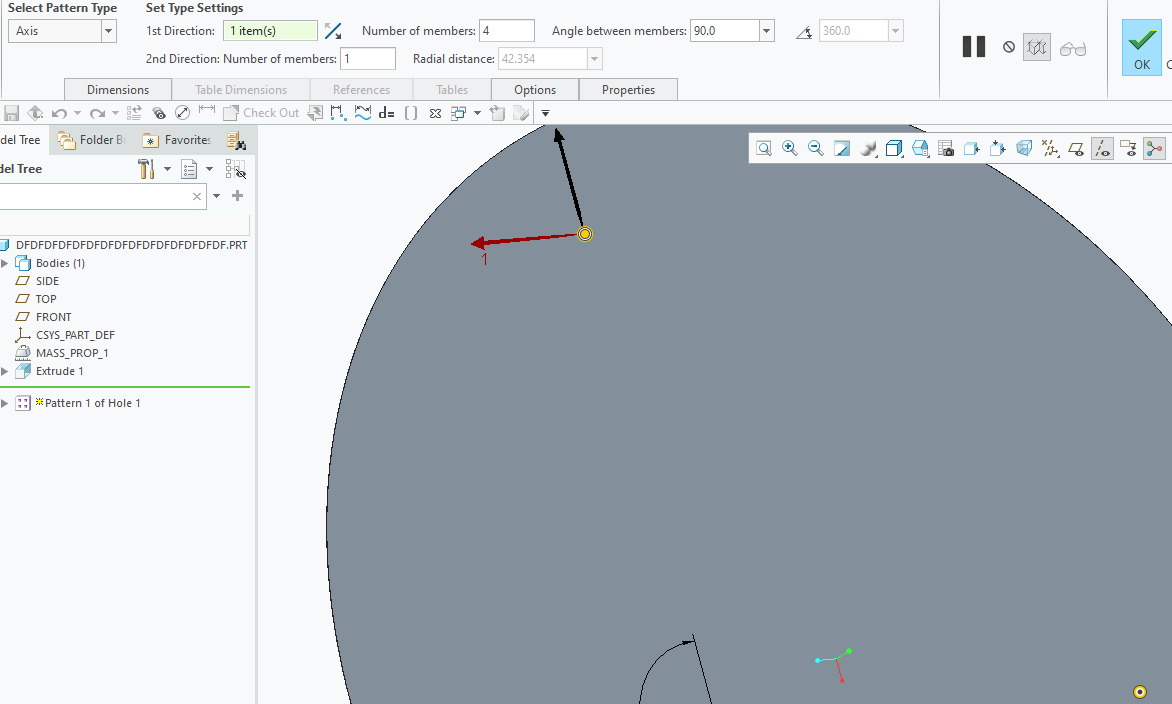The height and width of the screenshot is (704, 1172).
Task: Click the Pause button in pattern dashboard
Action: [x=973, y=46]
